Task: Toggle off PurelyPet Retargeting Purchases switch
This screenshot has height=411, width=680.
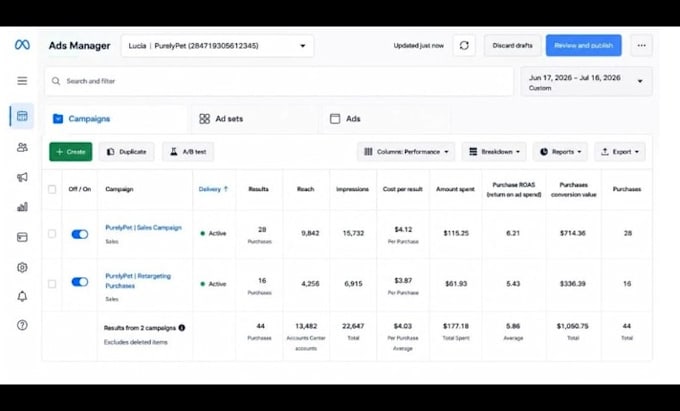Action: tap(80, 282)
